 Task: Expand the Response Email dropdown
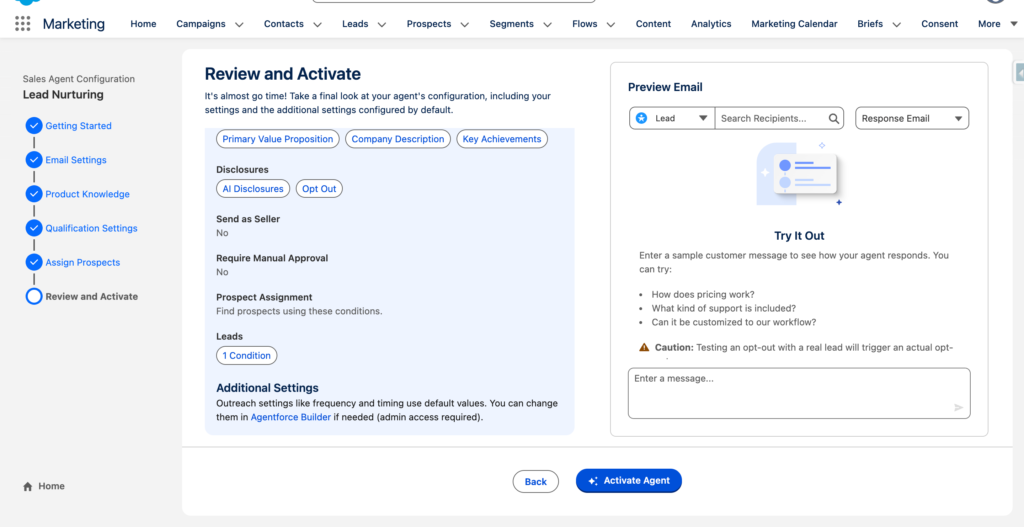(x=912, y=118)
